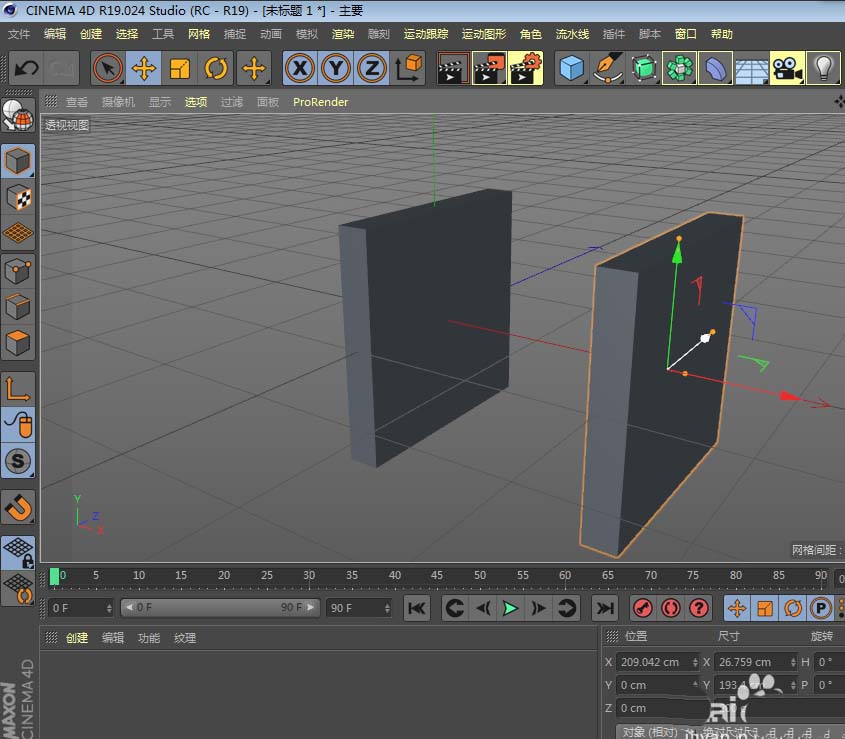The width and height of the screenshot is (845, 739).
Task: Open the Cube primitive tool
Action: 573,68
